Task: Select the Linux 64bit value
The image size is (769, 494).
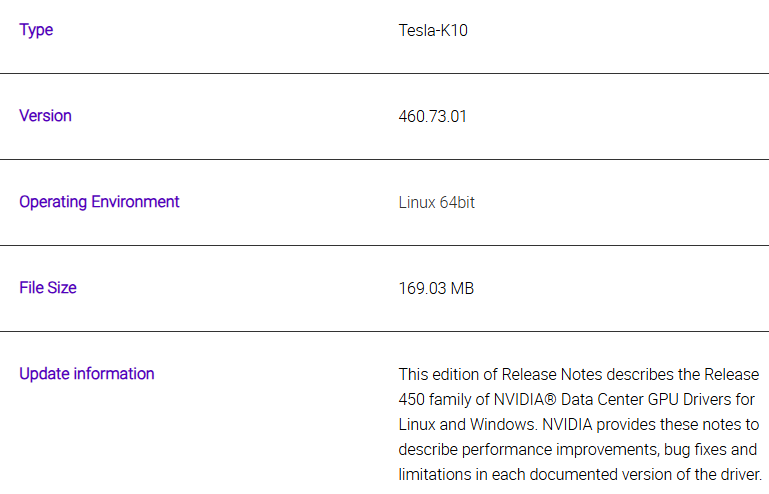Action: click(x=436, y=202)
